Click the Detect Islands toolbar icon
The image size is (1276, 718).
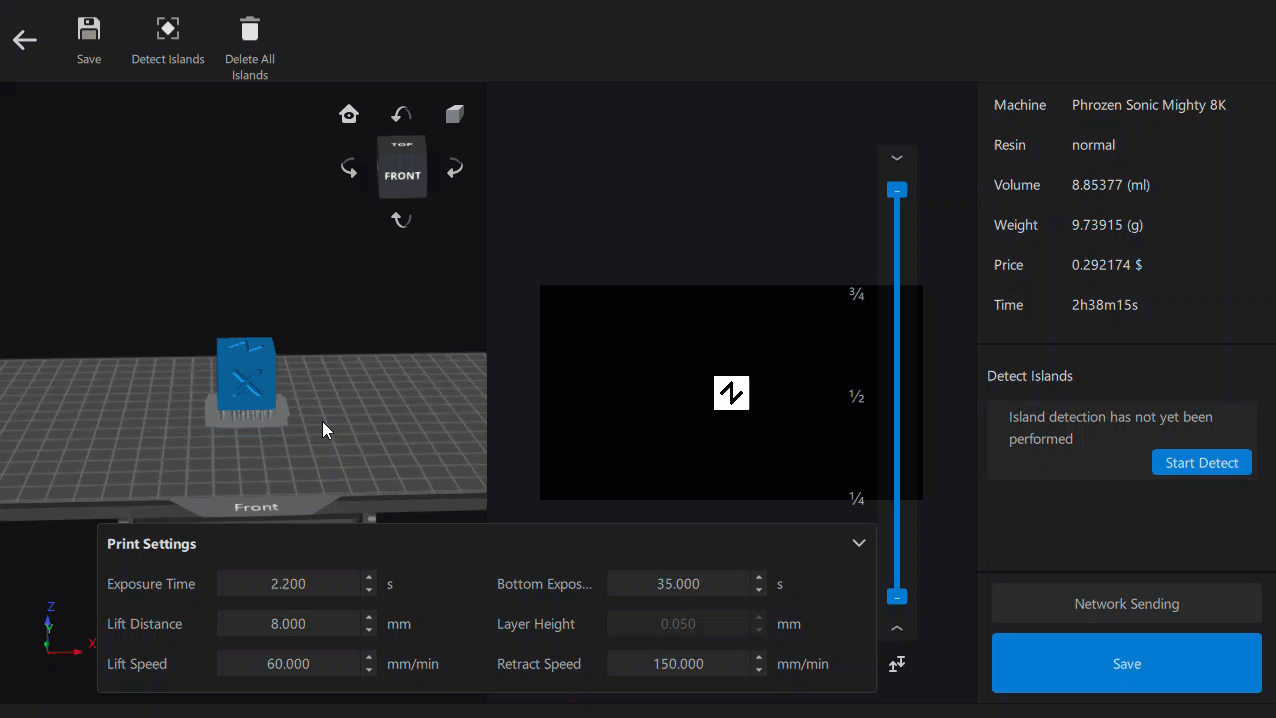point(168,29)
